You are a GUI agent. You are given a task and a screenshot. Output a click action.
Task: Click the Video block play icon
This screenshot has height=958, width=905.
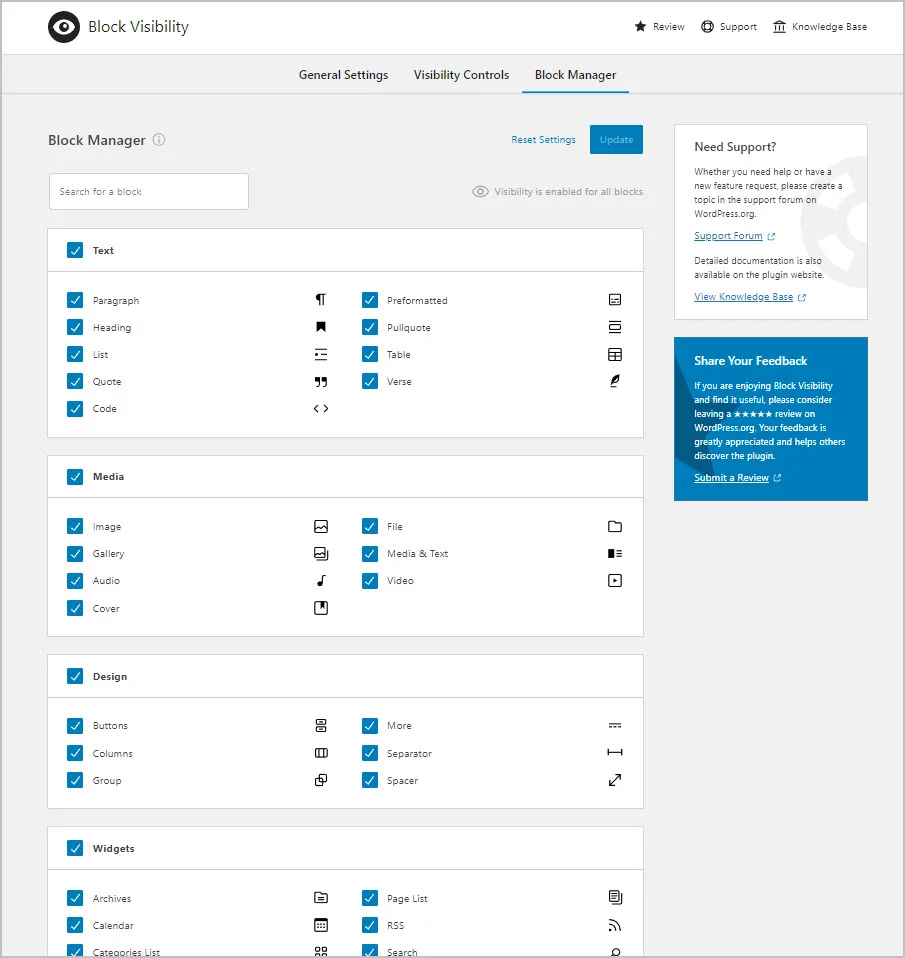[x=615, y=581]
